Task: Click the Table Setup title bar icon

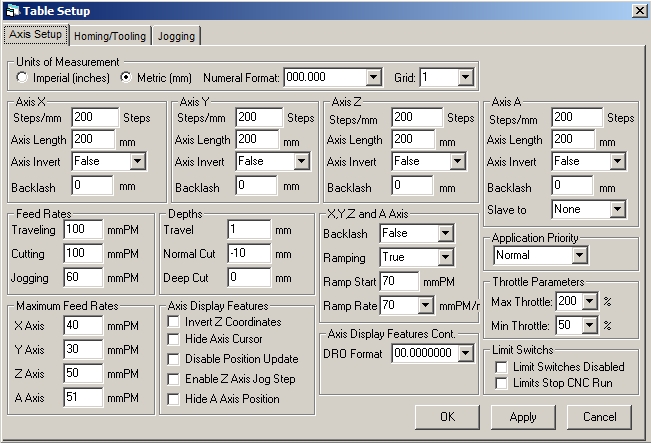Action: [x=12, y=10]
